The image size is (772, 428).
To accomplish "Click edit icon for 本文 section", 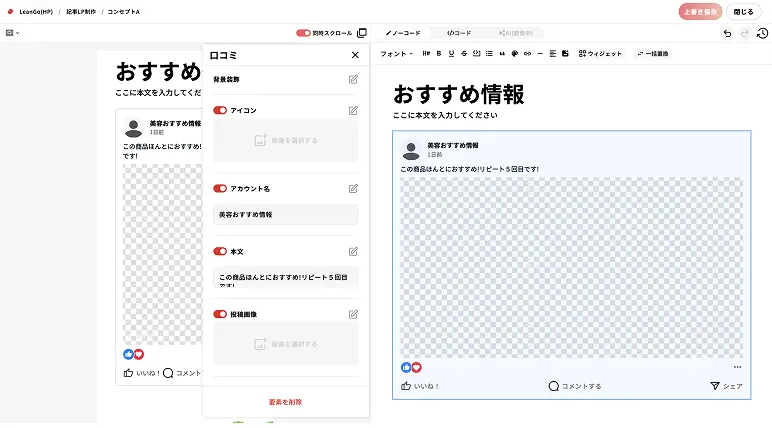I will pos(353,252).
